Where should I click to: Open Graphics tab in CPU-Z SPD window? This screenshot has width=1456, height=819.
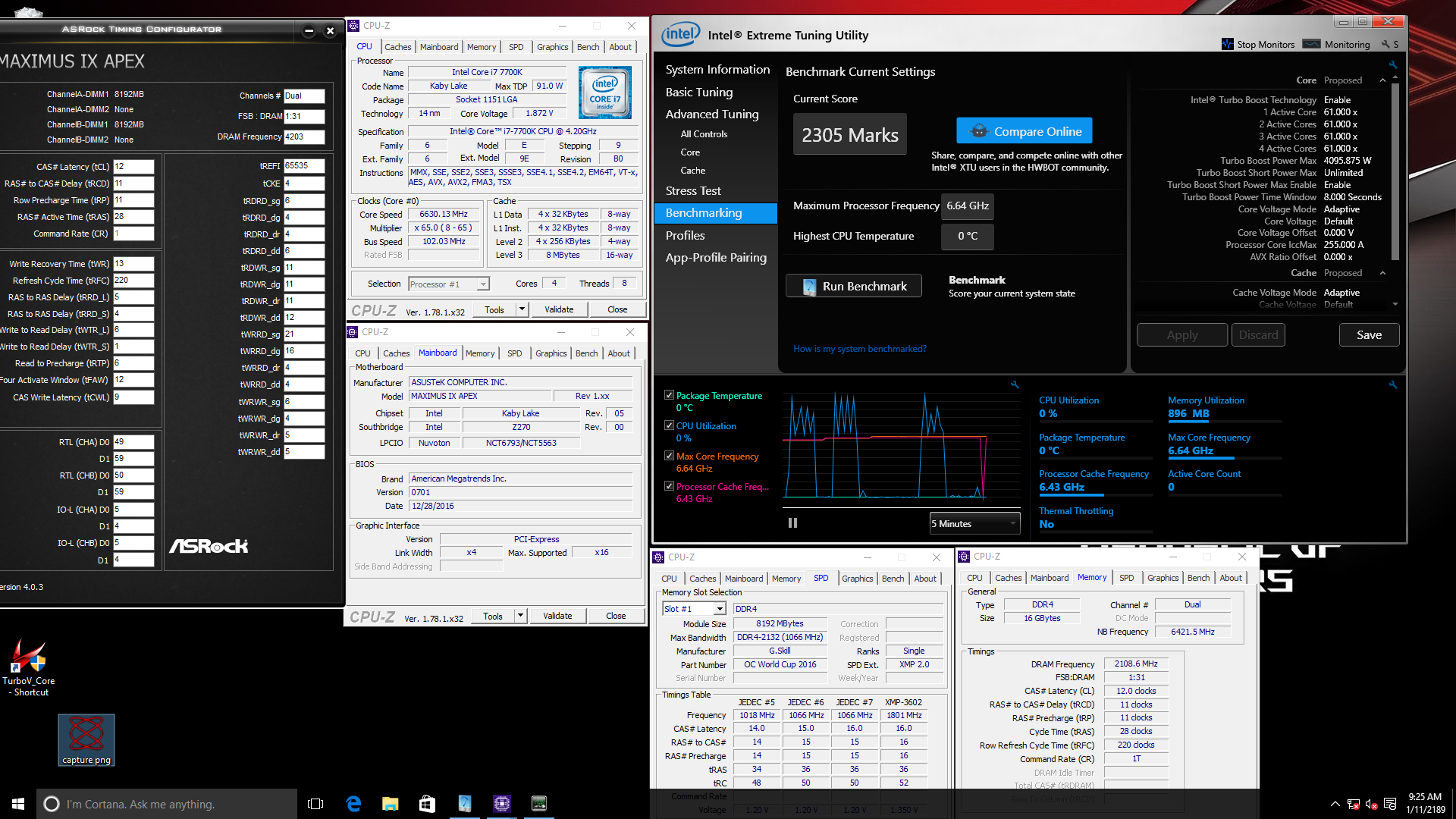[x=858, y=579]
